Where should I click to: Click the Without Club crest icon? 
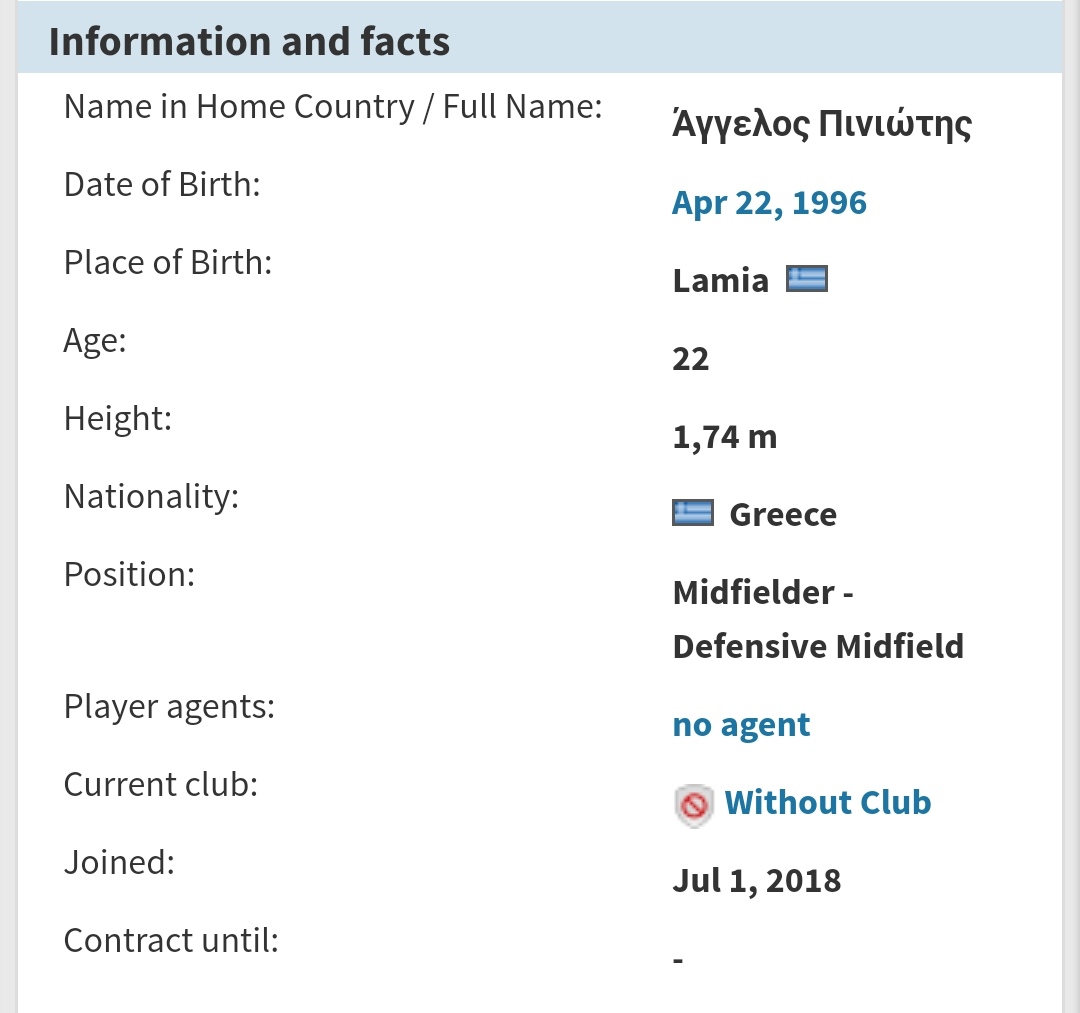[693, 805]
